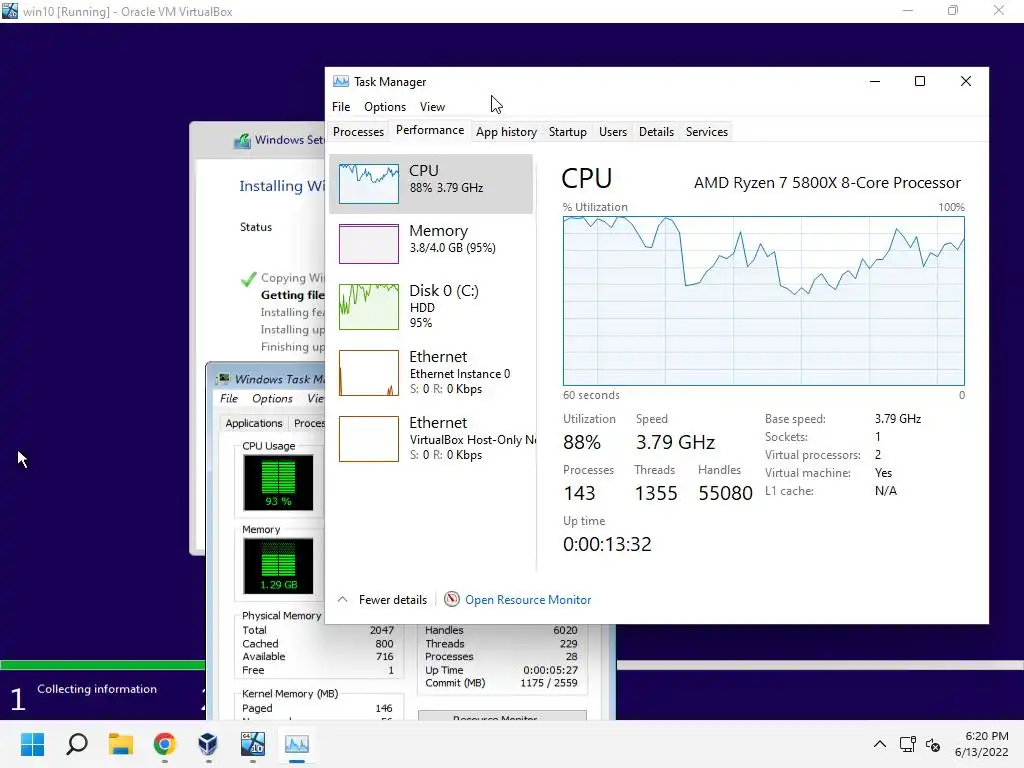Screen dimensions: 1024x768
Task: Click the Windows Setup window icon
Action: [x=242, y=140]
